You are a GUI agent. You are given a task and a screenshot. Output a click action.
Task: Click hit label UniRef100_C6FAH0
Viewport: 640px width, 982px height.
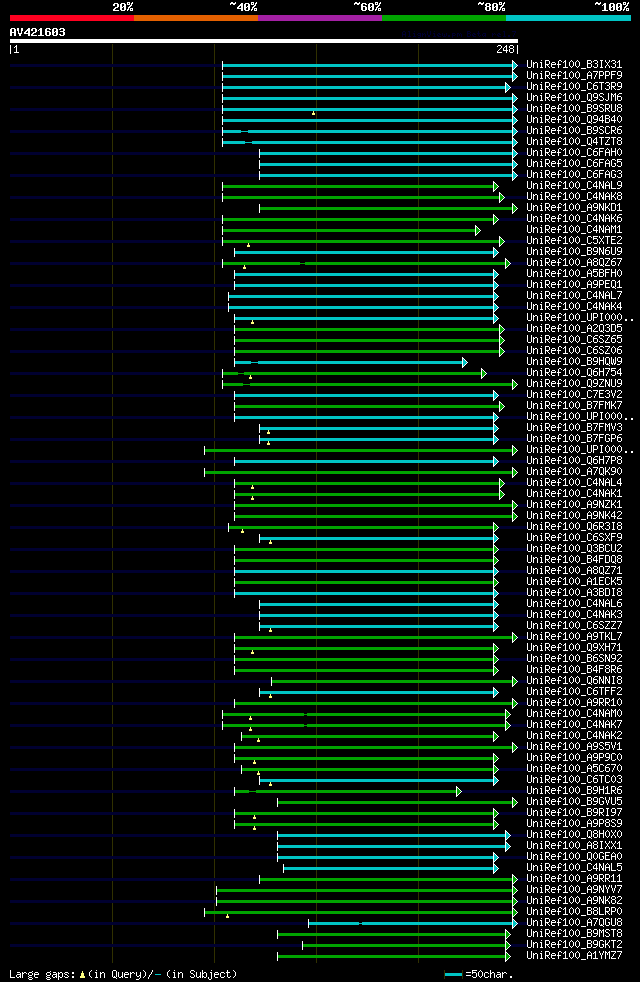click(574, 152)
